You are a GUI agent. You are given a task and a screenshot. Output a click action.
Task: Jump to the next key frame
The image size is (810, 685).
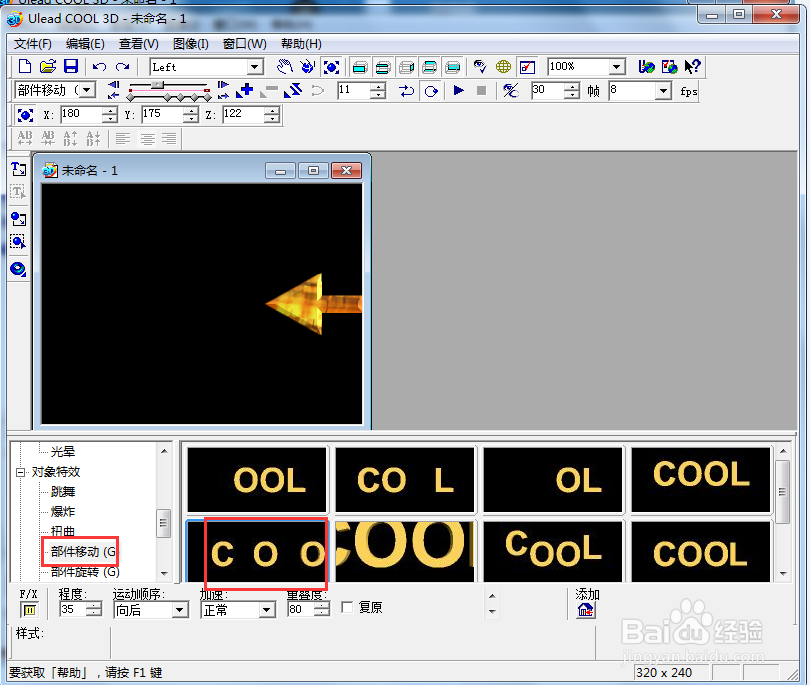click(x=223, y=95)
